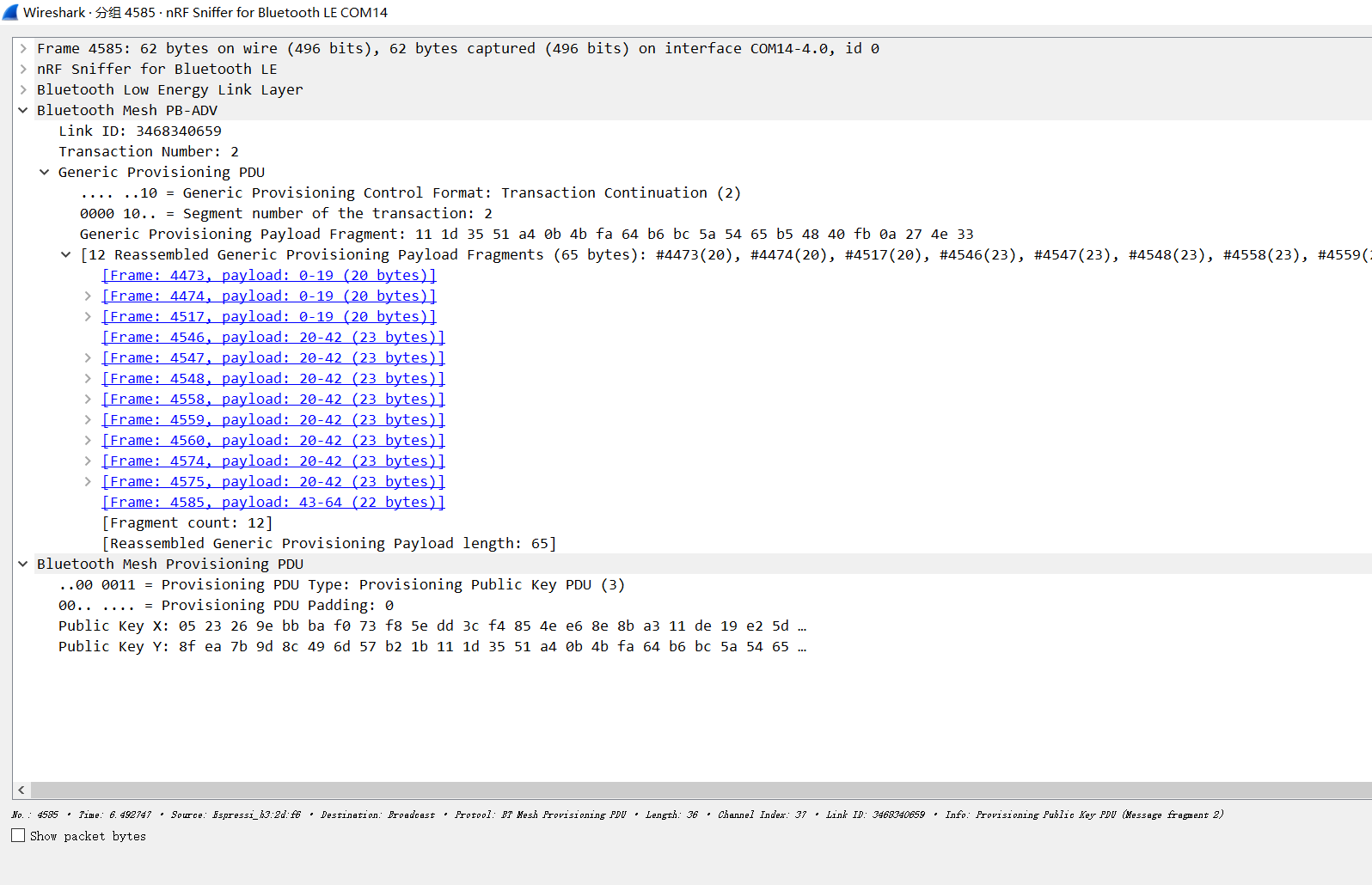Enable the Show packet bytes checkbox
Screen dimensions: 1372x885
point(18,835)
